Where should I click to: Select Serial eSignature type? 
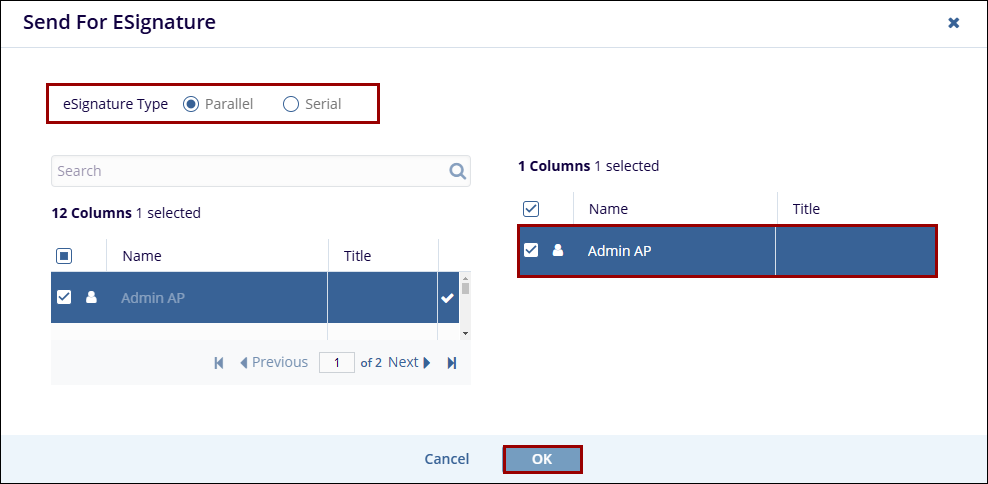tap(291, 104)
